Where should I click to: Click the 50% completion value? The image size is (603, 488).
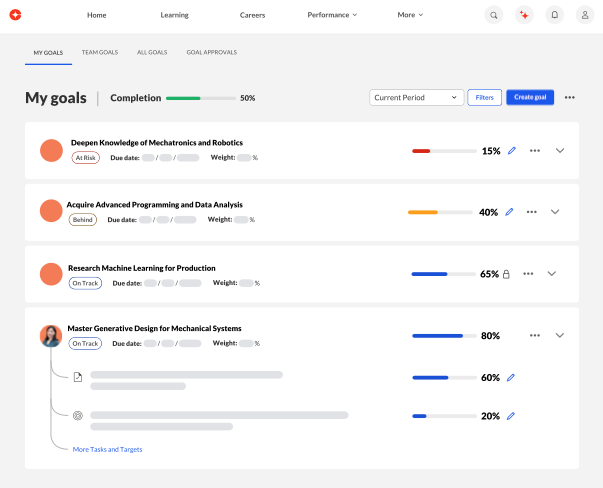pyautogui.click(x=248, y=98)
